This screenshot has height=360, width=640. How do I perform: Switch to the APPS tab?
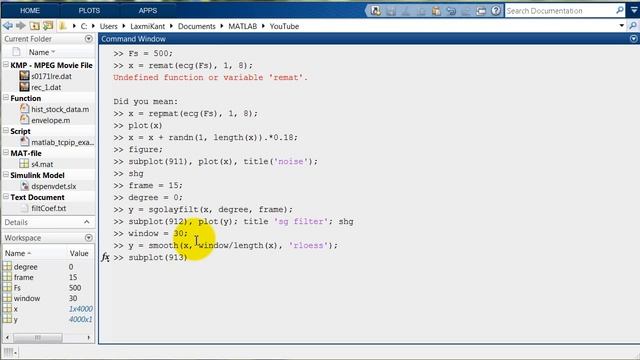(148, 11)
